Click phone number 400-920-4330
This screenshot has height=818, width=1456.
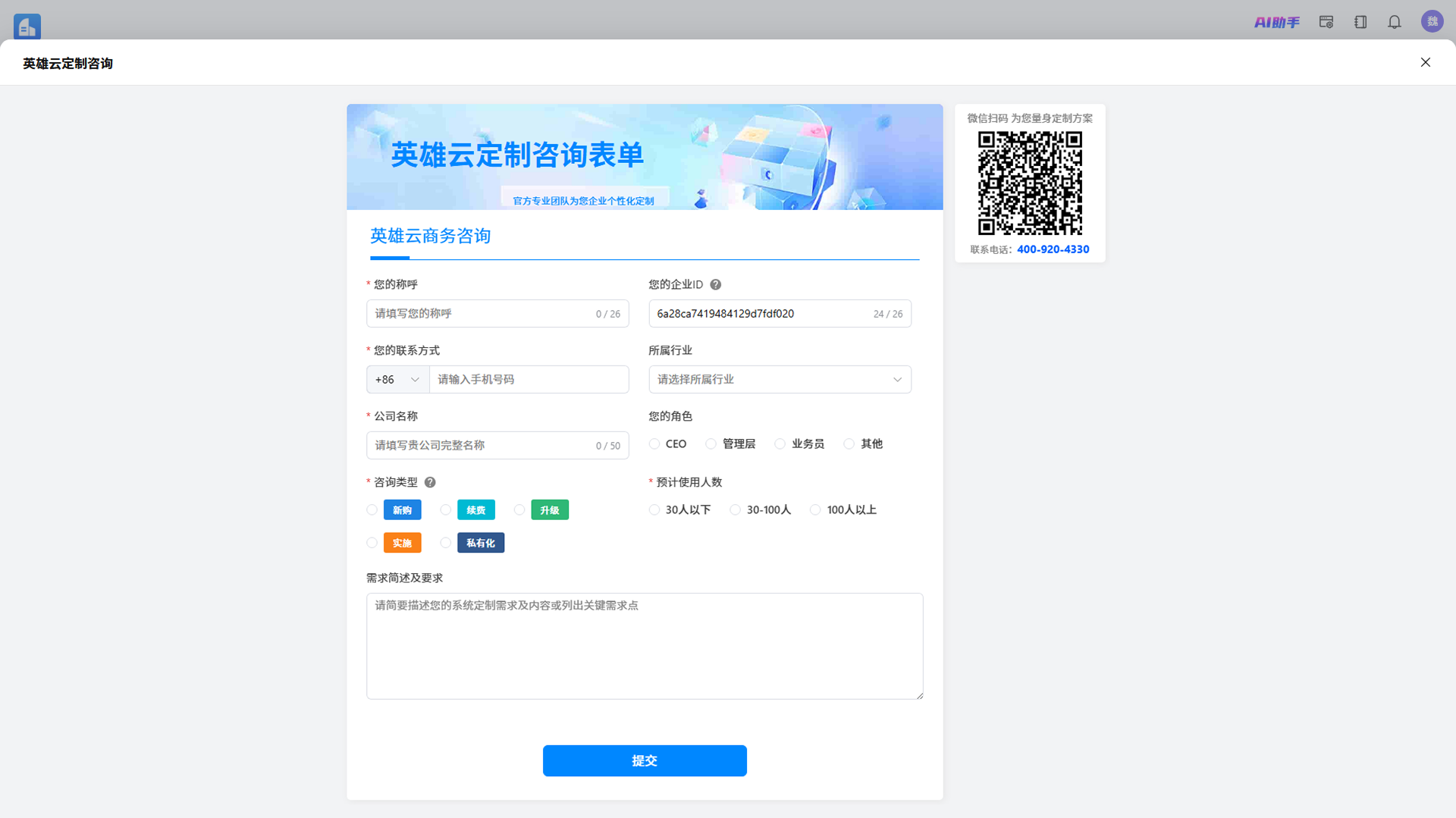[1053, 249]
